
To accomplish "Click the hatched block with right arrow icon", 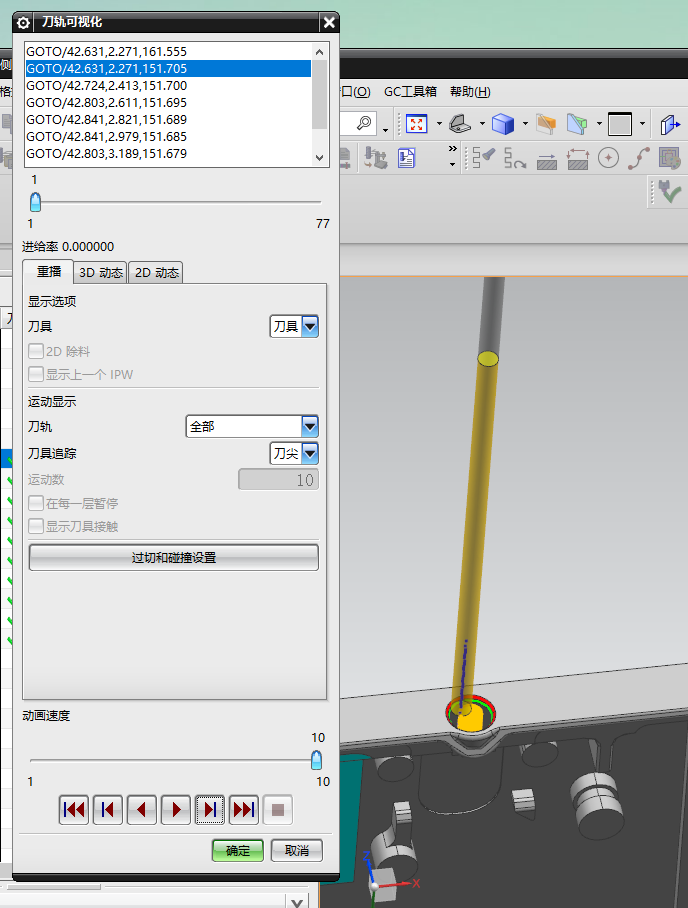I will (x=546, y=160).
